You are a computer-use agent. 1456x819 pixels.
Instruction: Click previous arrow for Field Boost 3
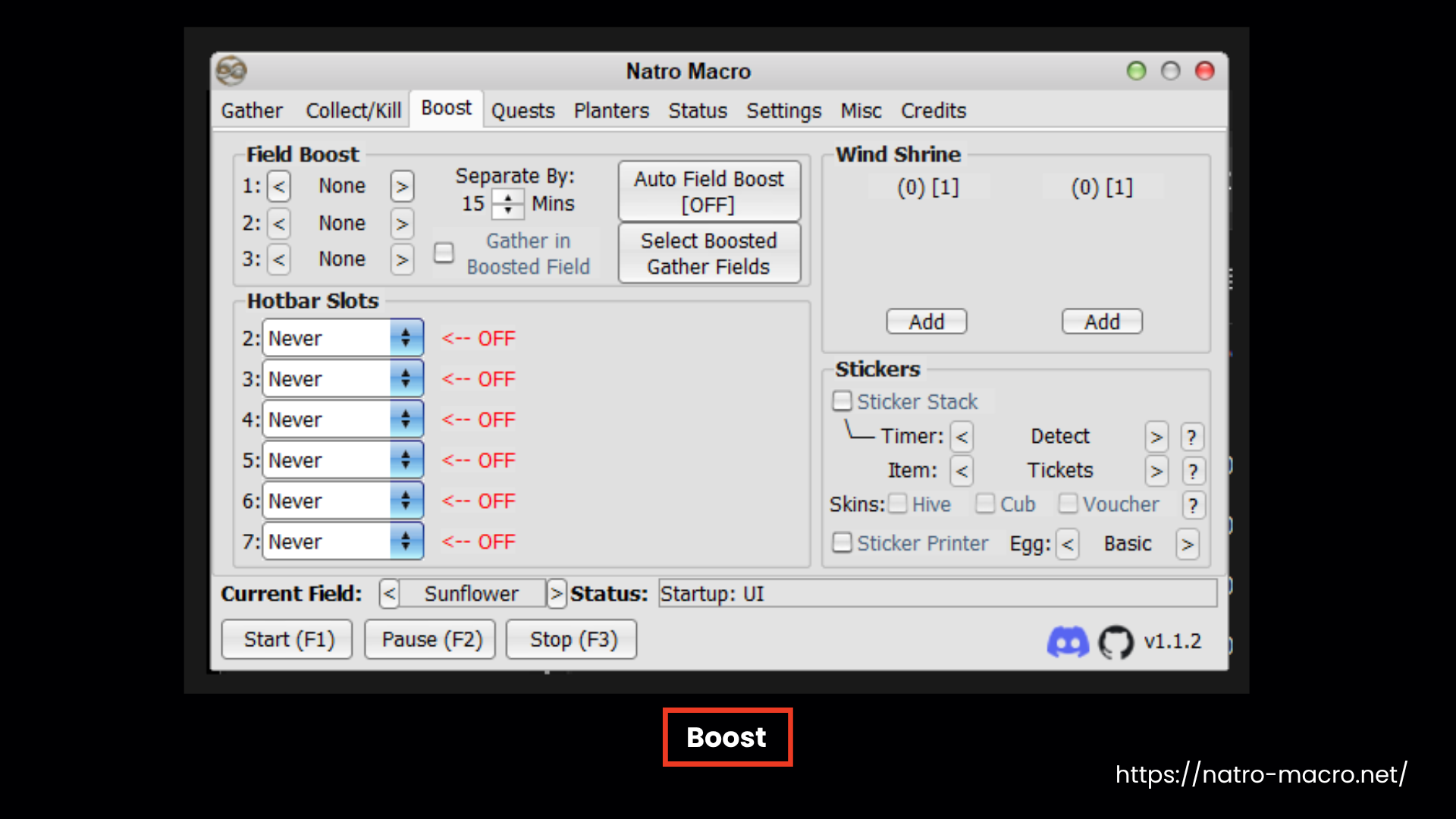tap(279, 259)
